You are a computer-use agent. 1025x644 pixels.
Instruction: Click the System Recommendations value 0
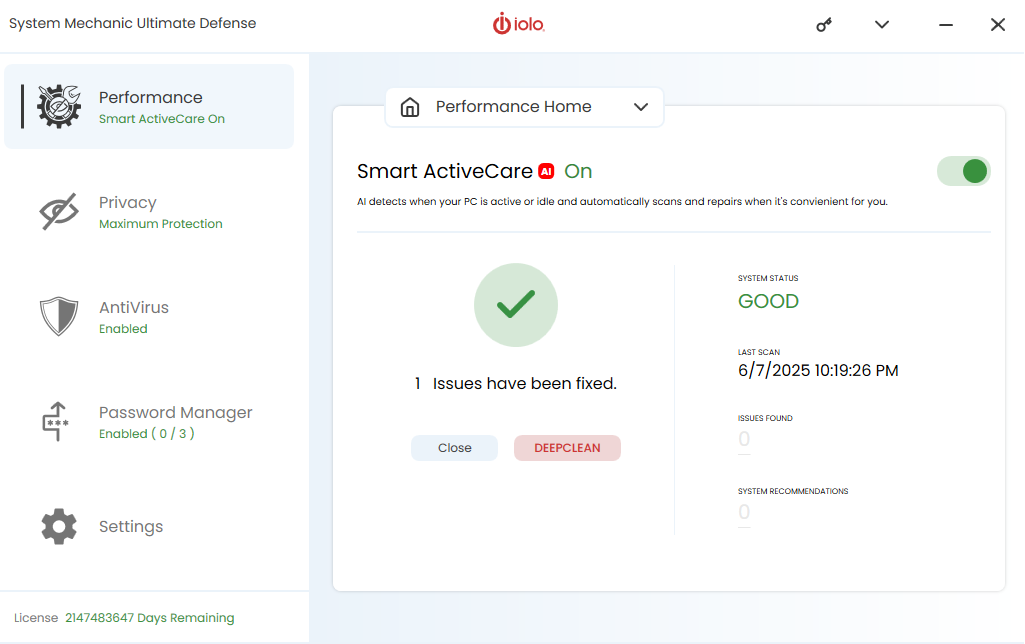pyautogui.click(x=744, y=512)
